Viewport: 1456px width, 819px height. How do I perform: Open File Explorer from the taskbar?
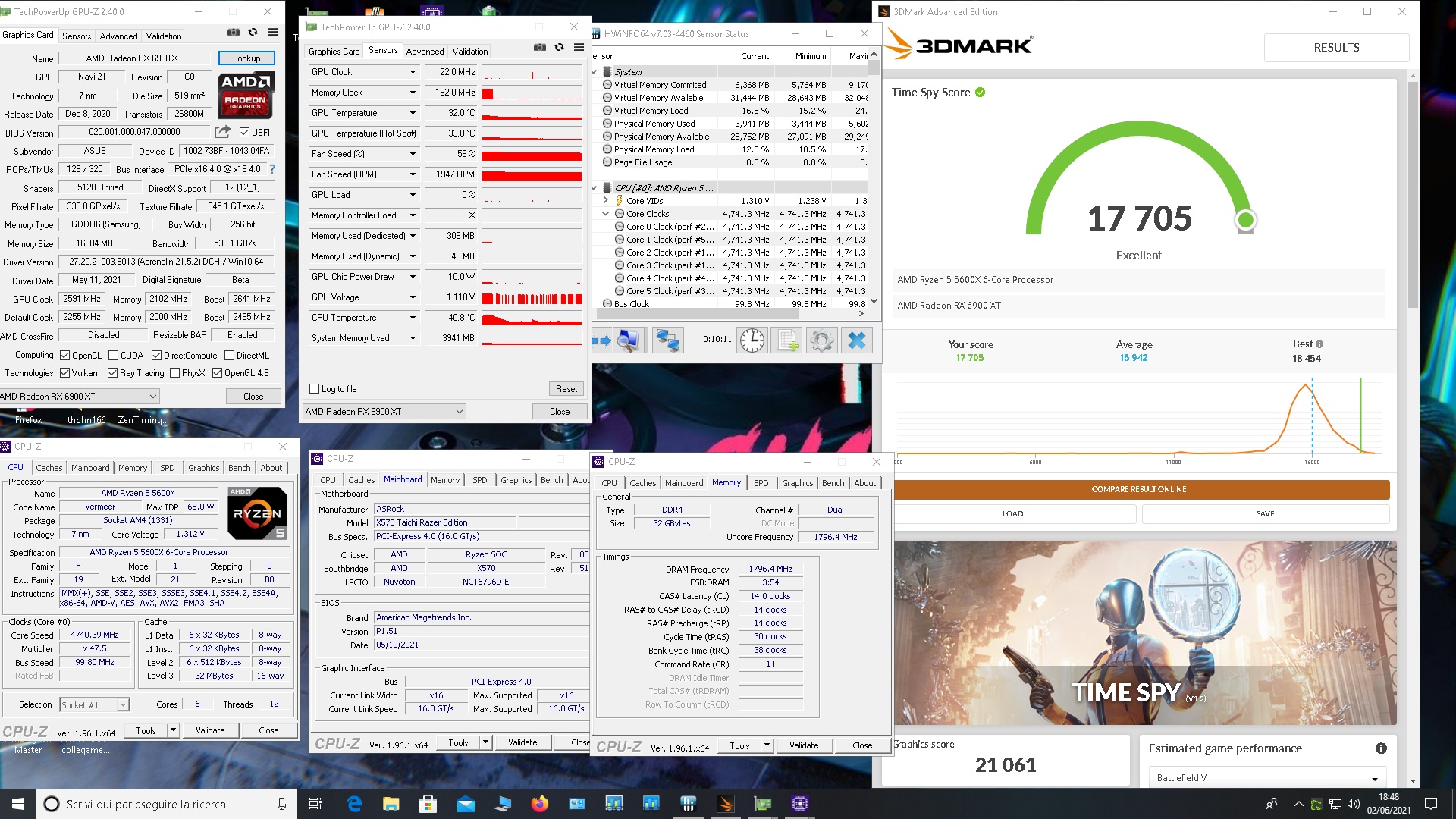(391, 804)
